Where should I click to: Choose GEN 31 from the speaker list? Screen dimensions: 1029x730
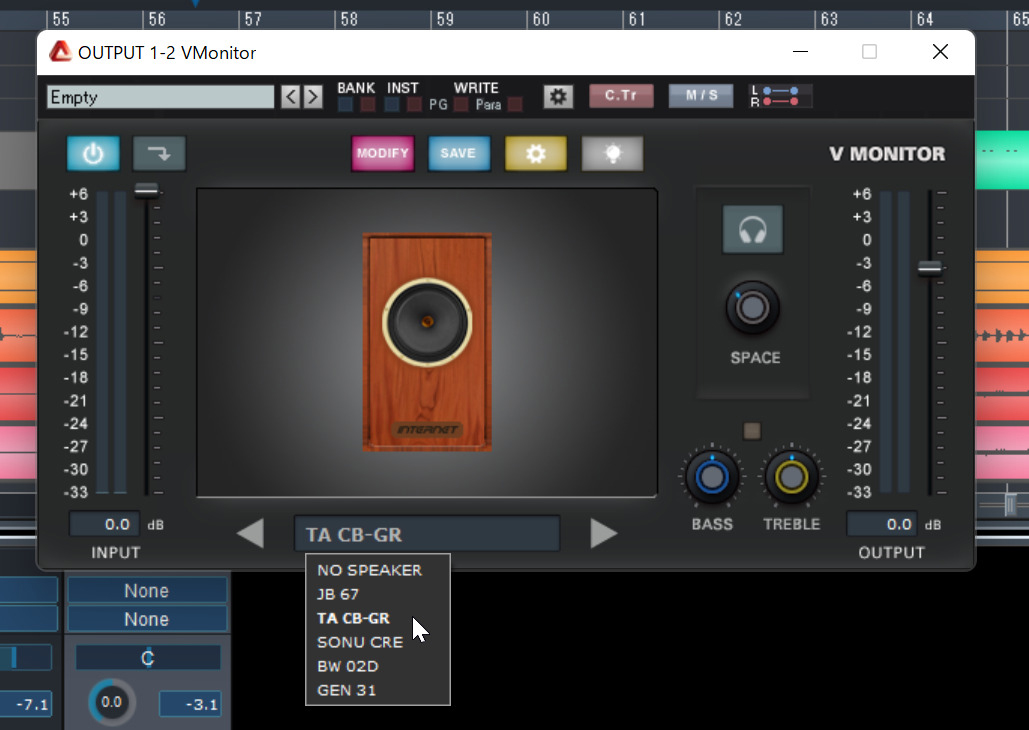[346, 690]
